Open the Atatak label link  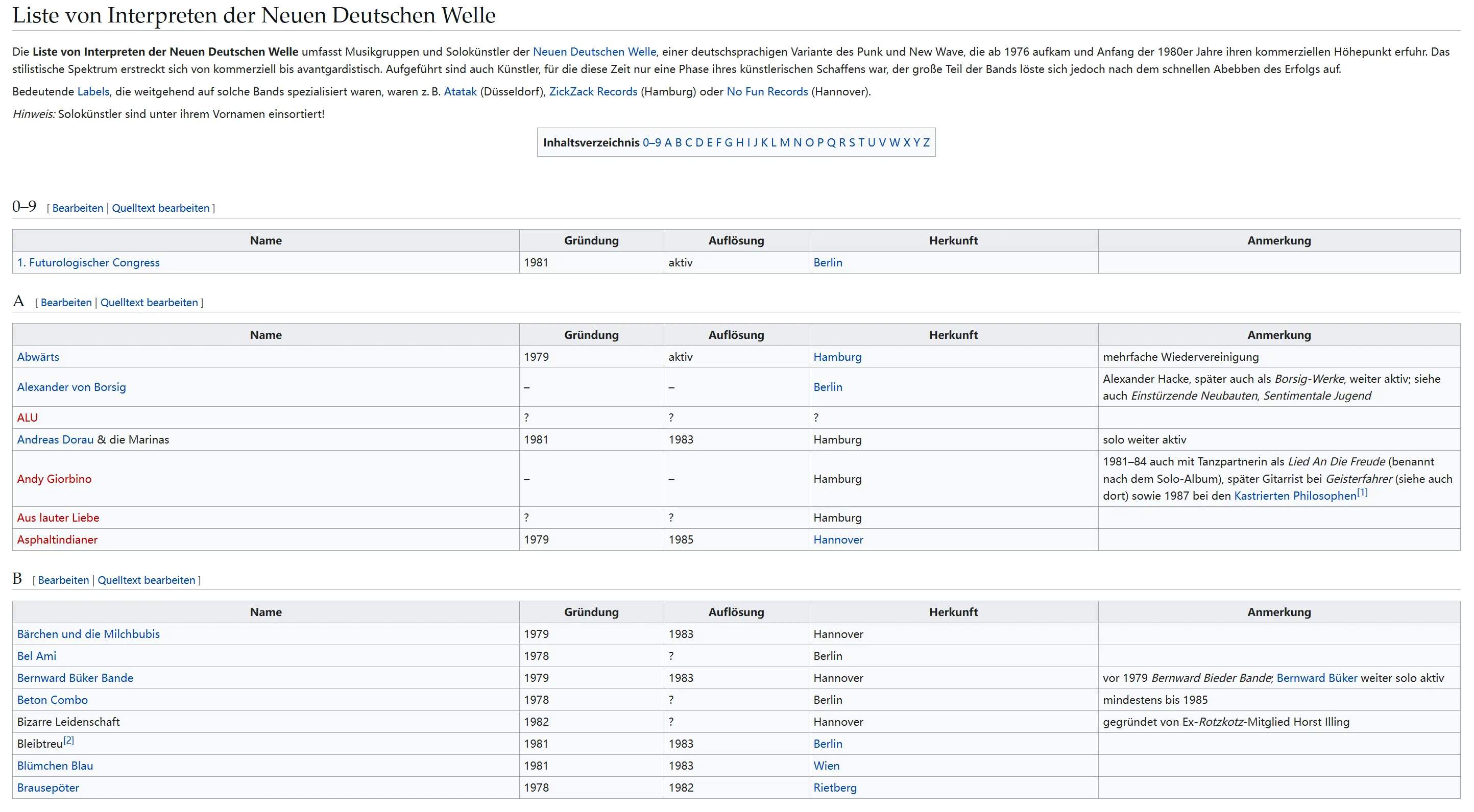pyautogui.click(x=460, y=91)
